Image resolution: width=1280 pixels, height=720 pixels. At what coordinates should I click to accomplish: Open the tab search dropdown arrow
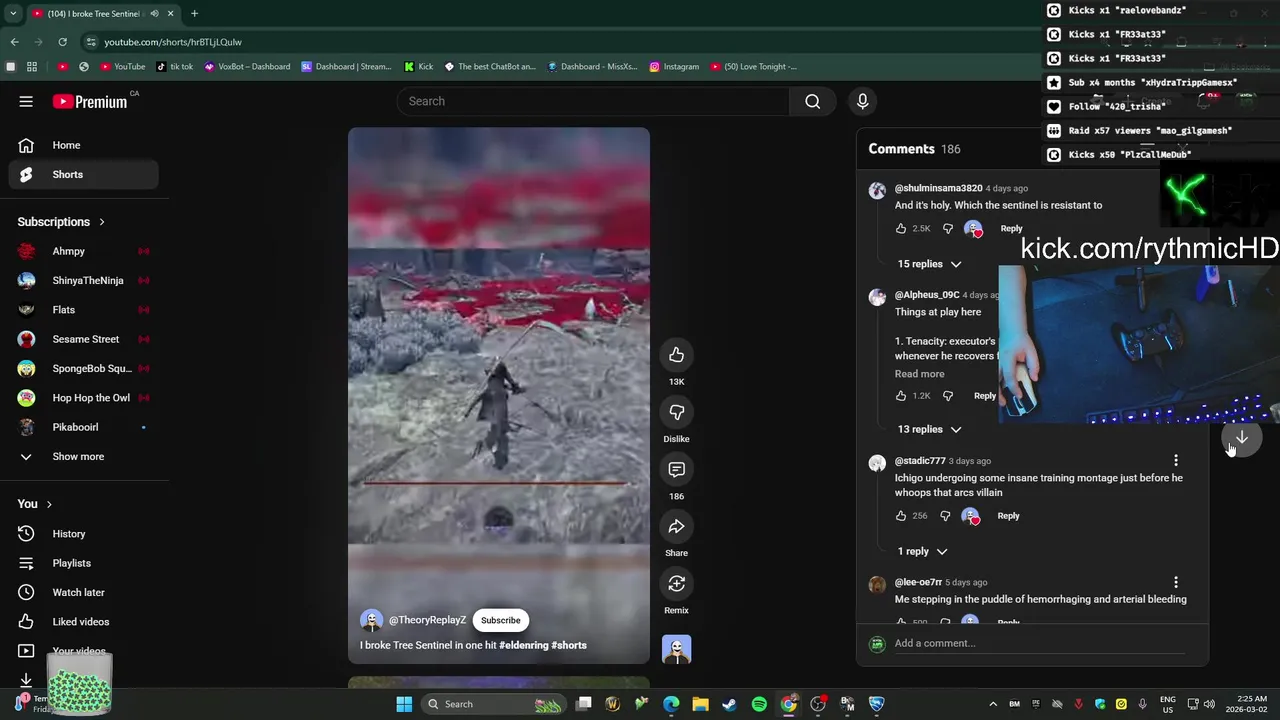pos(14,13)
